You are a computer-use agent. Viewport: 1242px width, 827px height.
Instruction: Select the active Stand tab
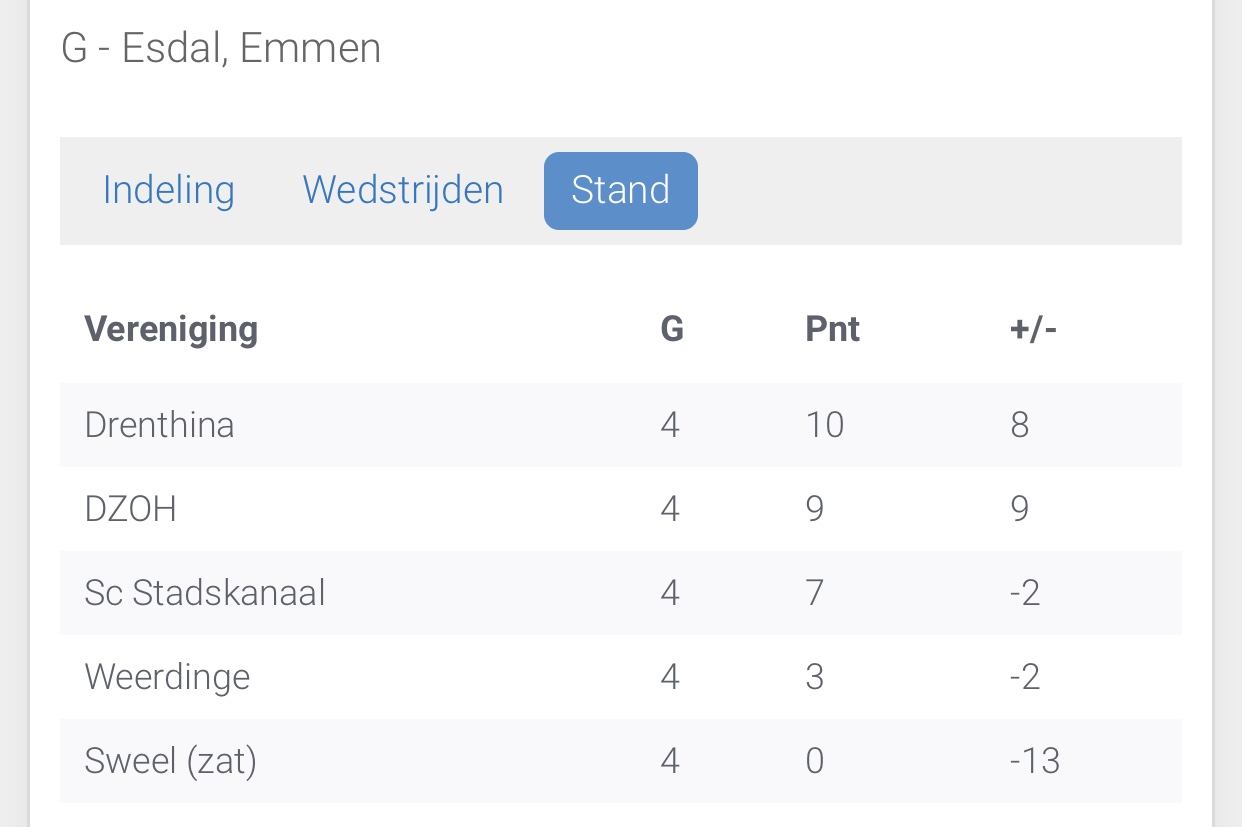621,191
